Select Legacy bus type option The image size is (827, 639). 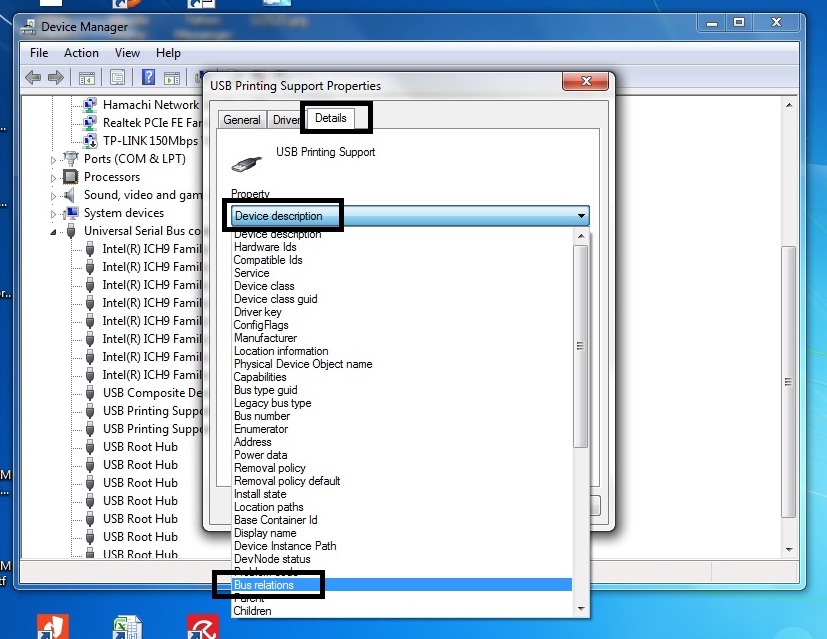(x=402, y=403)
